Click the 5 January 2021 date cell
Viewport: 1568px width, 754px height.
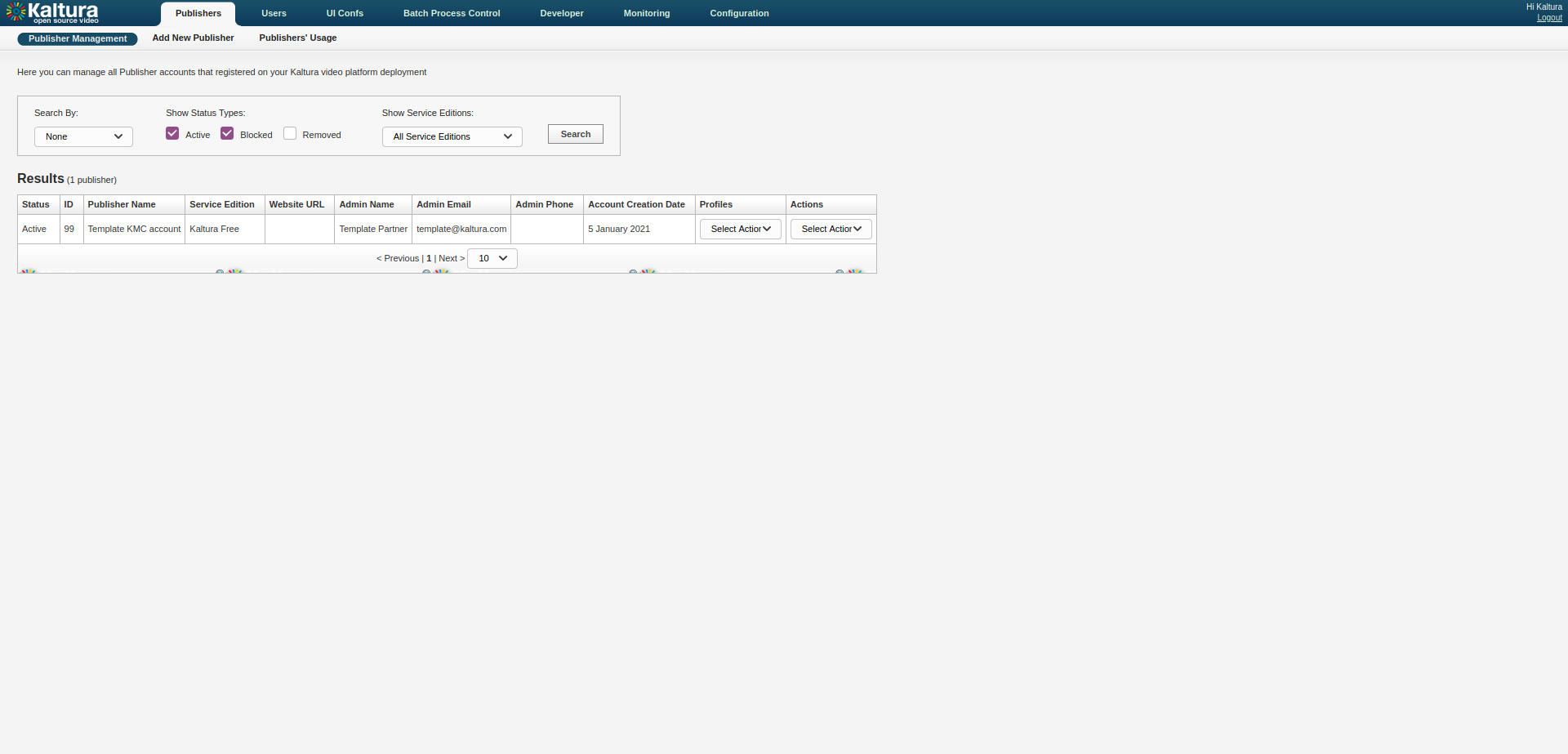[x=639, y=229]
